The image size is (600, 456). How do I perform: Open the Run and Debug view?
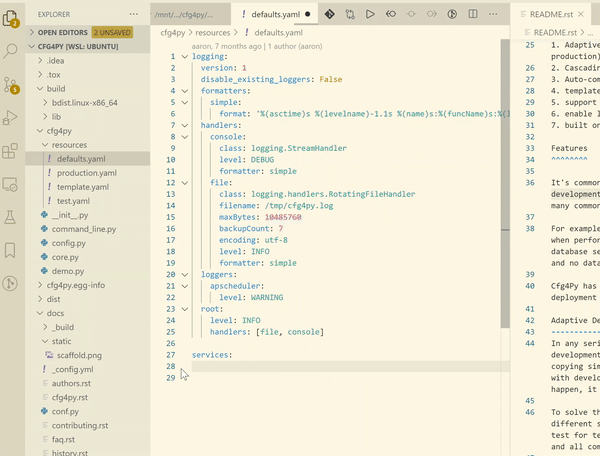[x=10, y=118]
